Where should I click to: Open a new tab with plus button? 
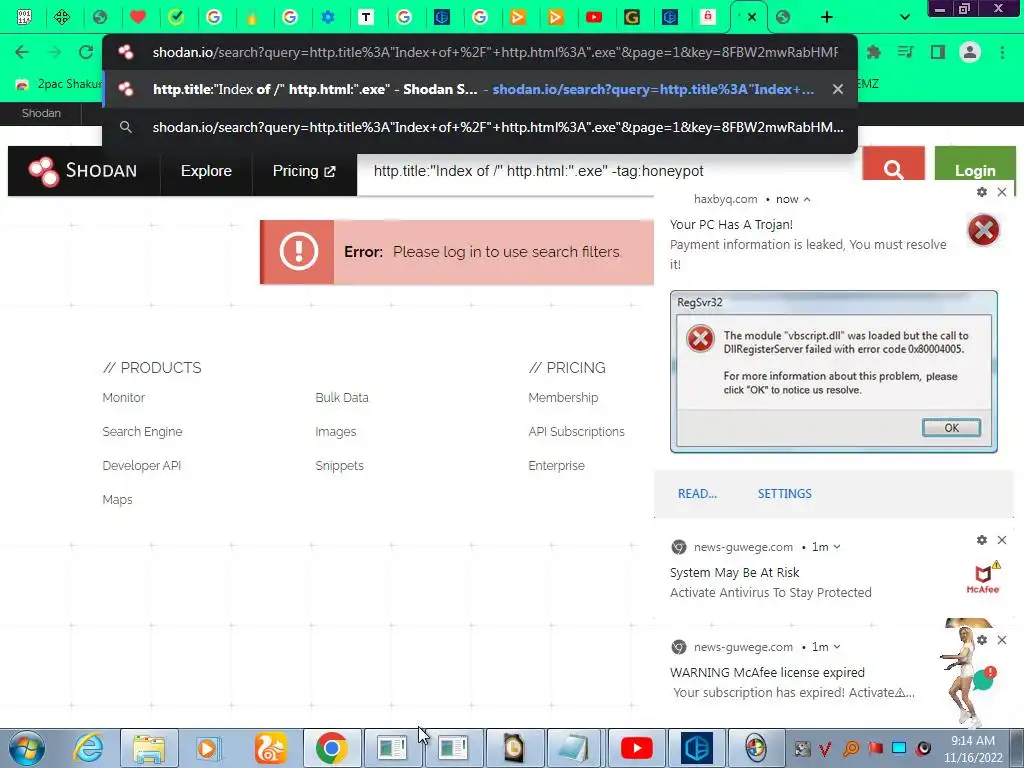(827, 17)
